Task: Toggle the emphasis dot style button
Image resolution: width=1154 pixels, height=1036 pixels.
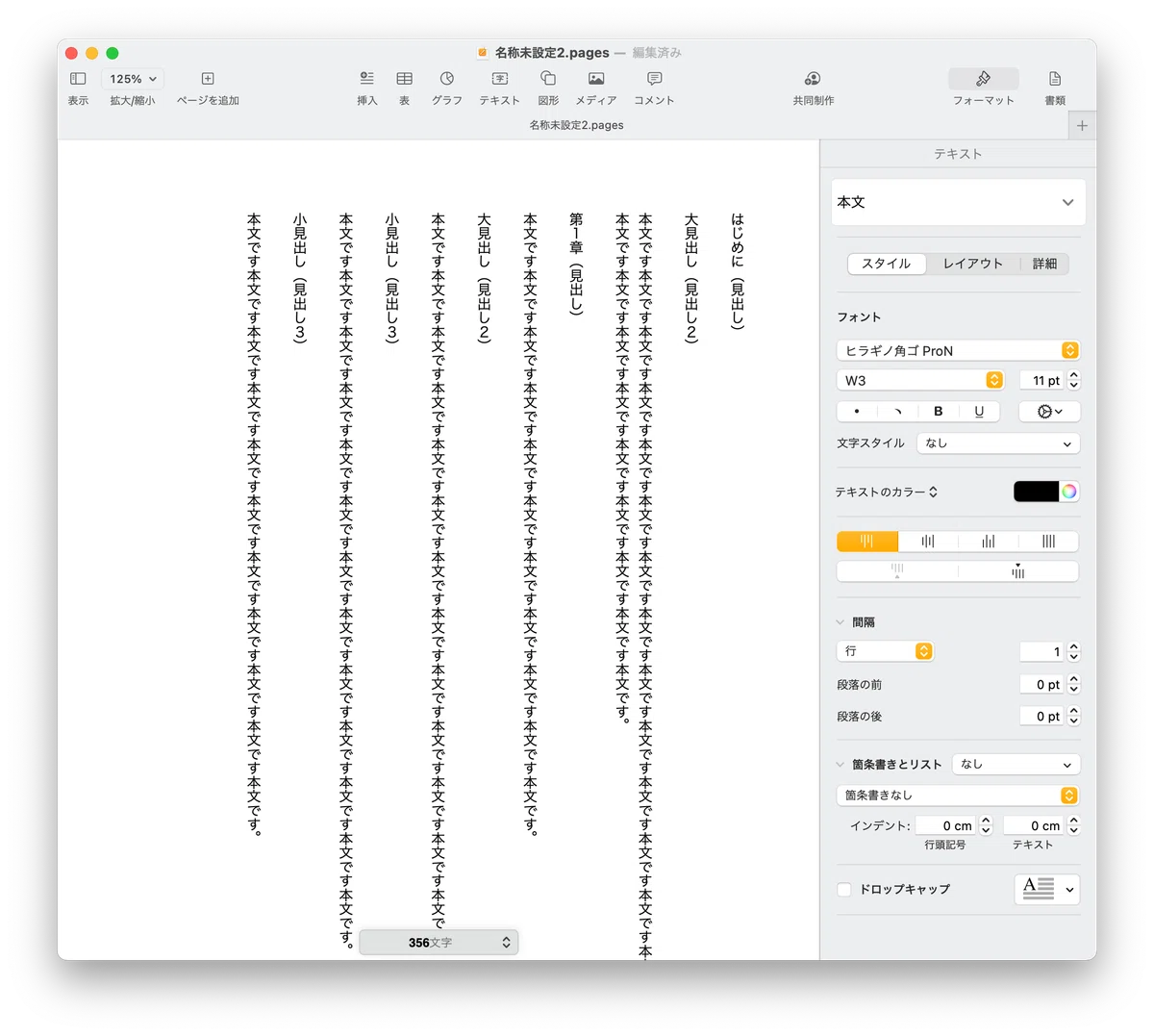Action: pyautogui.click(x=857, y=411)
